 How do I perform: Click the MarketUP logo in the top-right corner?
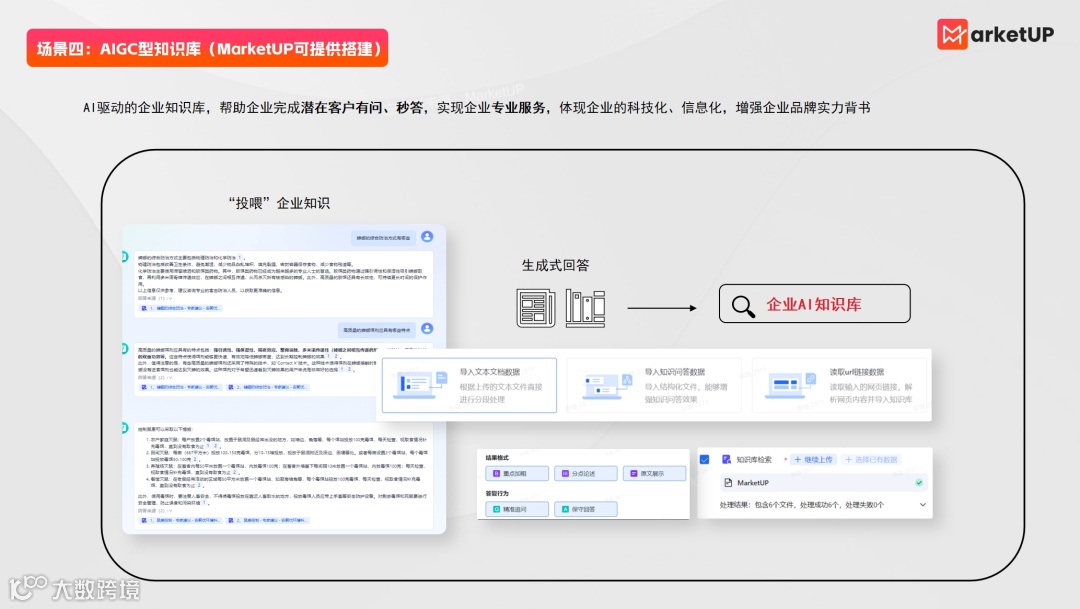coord(995,33)
